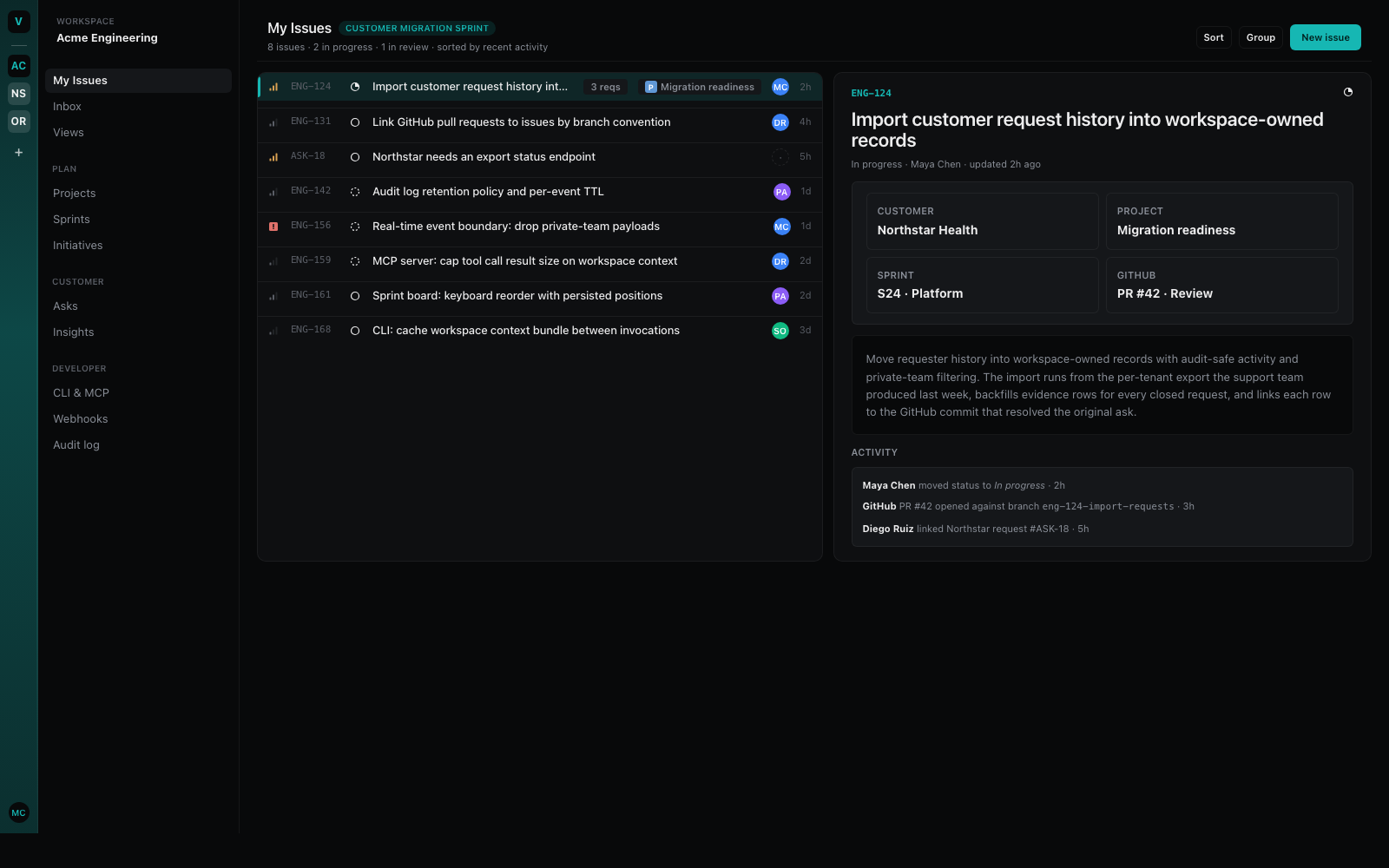Screen dimensions: 1389x868
Task: Click the Customer Migration Sprint badge
Action: (x=417, y=29)
